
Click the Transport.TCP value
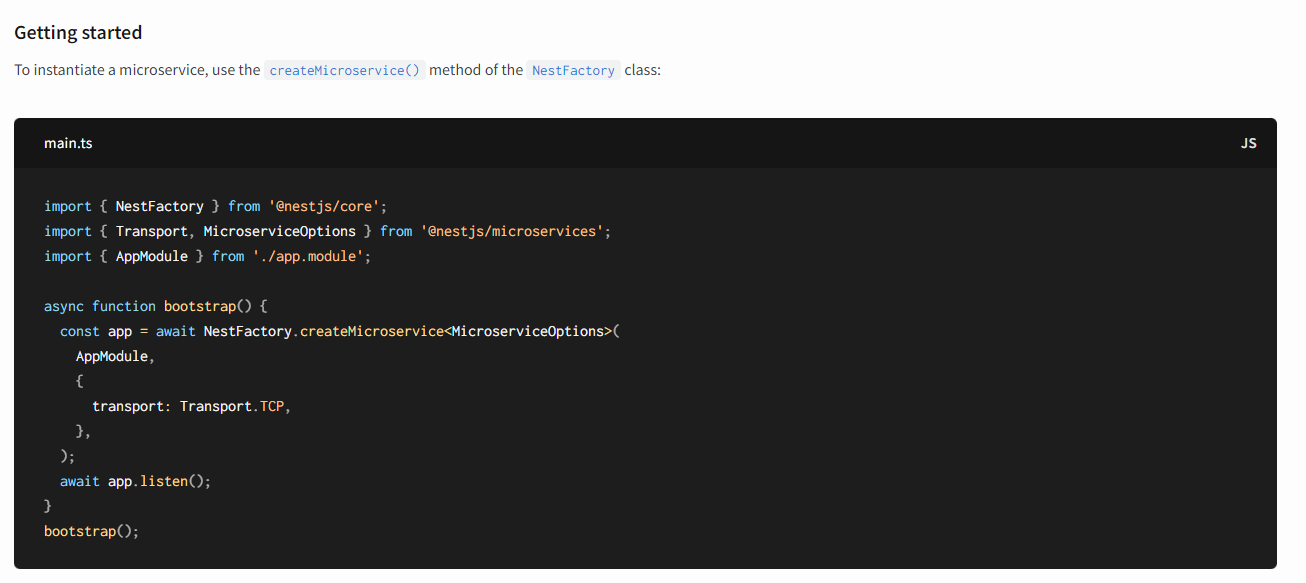point(232,406)
